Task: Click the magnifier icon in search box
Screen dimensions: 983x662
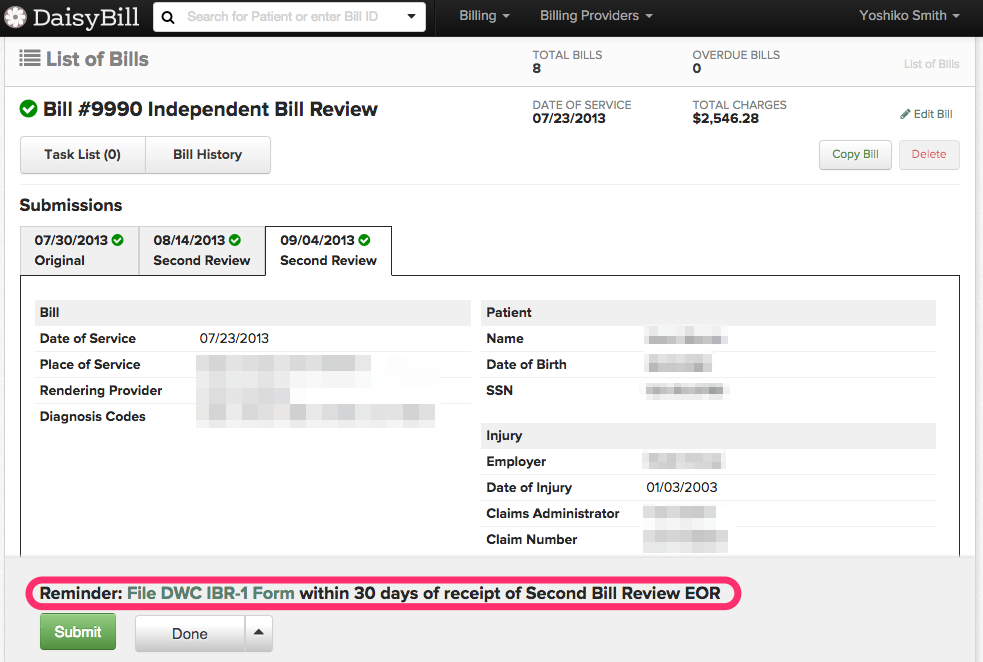Action: (x=168, y=17)
